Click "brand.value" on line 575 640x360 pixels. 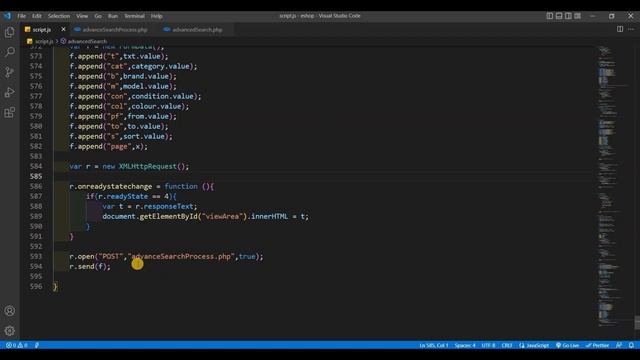(x=146, y=76)
